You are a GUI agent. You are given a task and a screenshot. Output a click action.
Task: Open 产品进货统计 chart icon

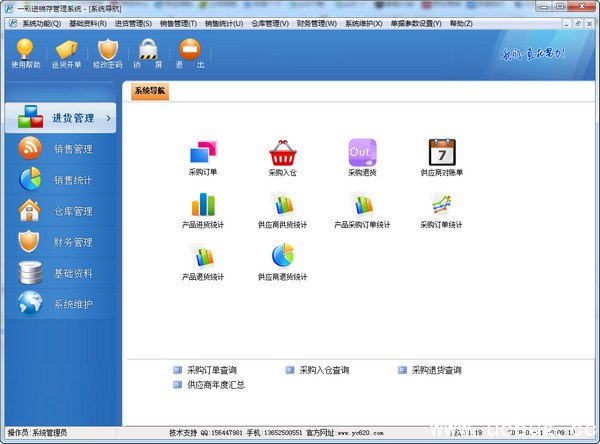203,205
